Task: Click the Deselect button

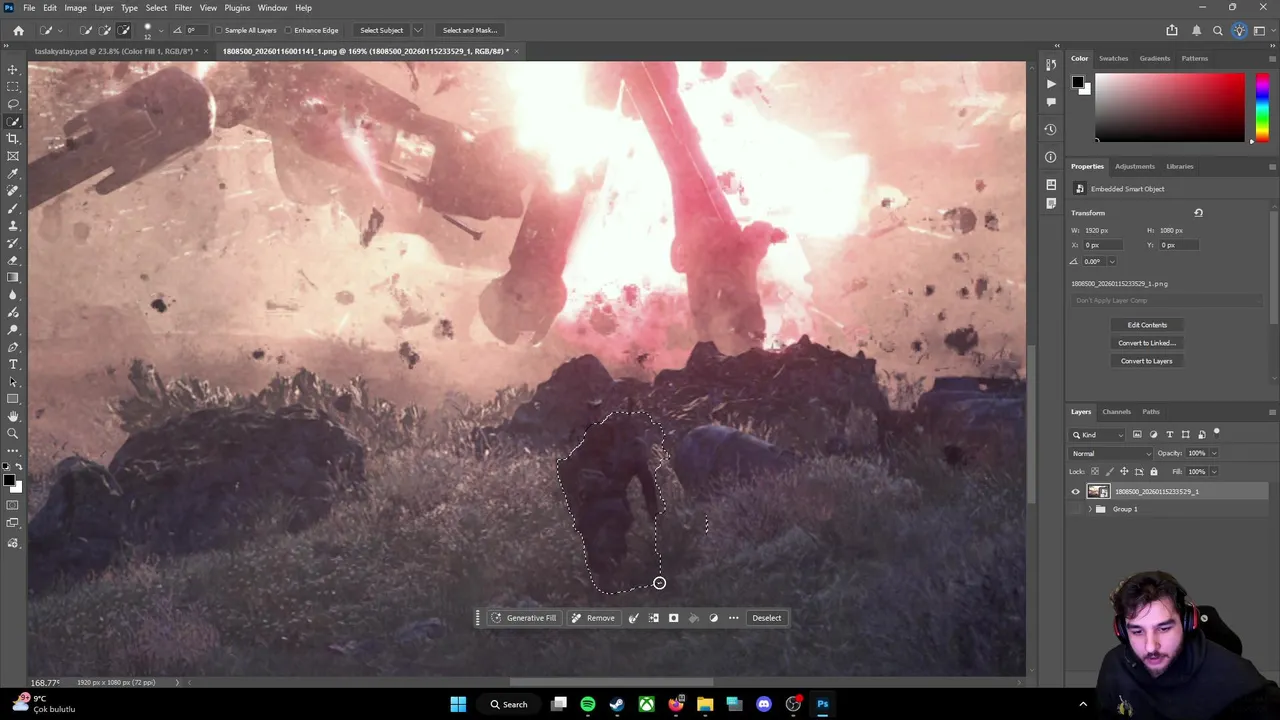Action: click(767, 618)
